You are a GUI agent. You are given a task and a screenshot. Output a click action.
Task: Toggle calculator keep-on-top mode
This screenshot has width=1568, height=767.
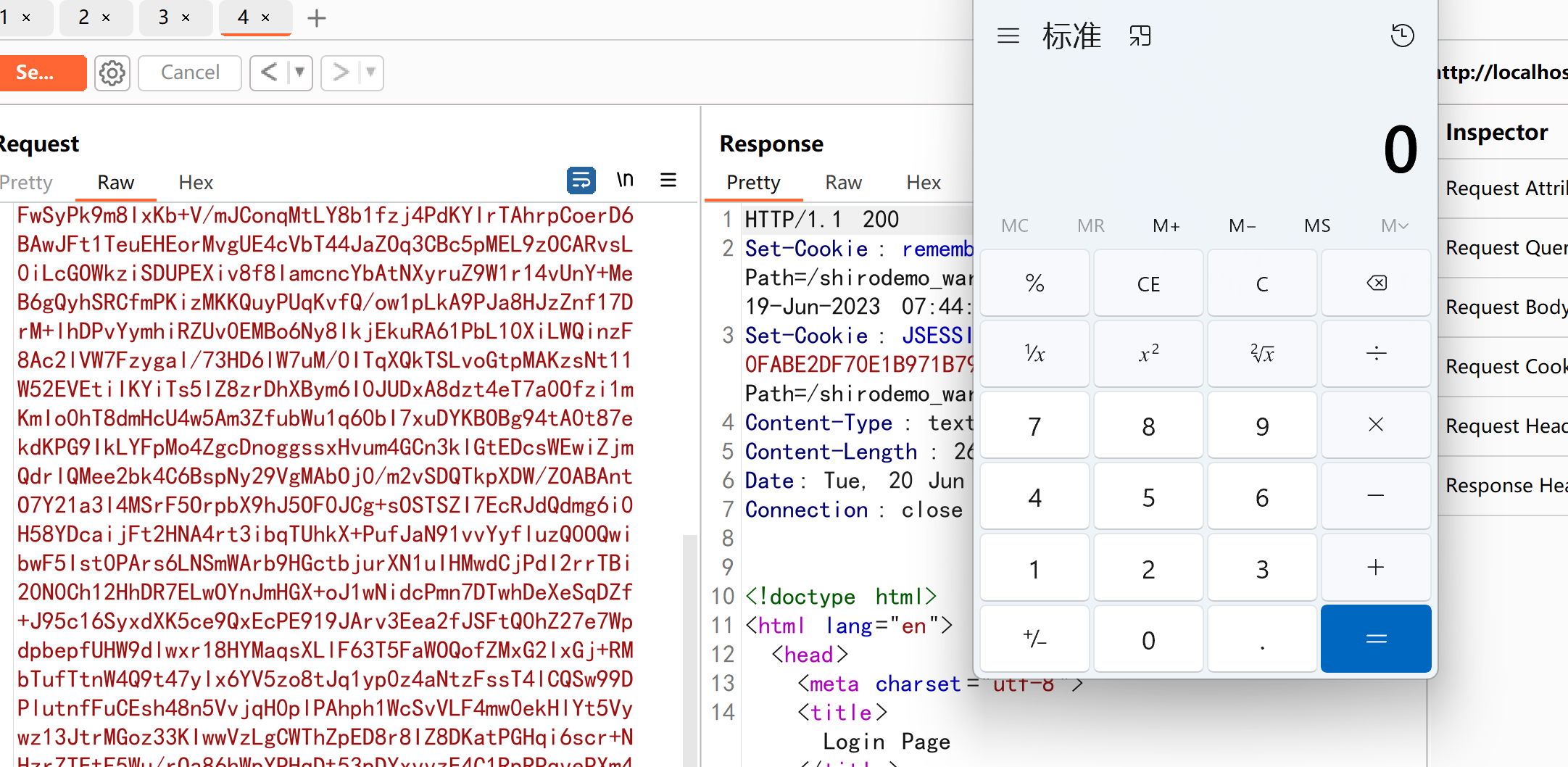(1140, 36)
